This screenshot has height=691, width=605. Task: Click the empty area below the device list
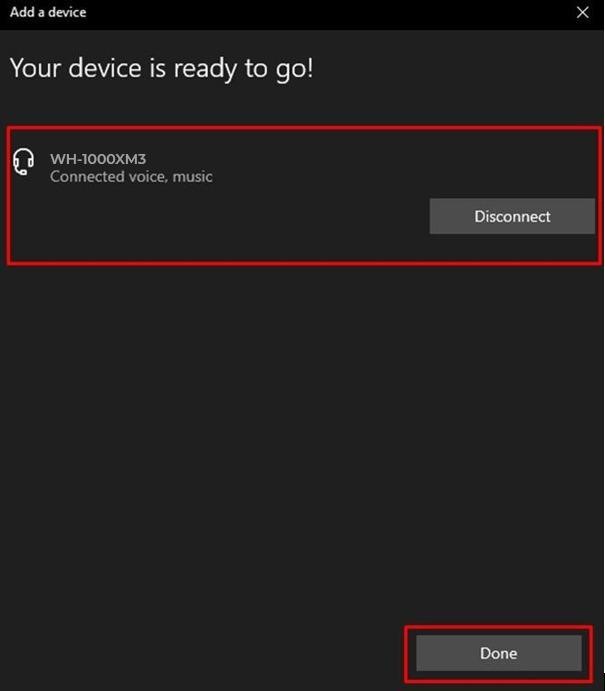point(302,441)
